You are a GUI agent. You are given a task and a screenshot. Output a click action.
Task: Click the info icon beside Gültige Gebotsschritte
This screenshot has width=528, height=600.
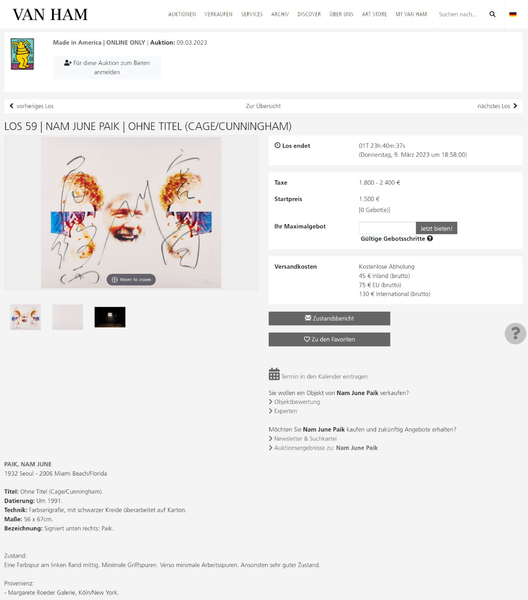[x=430, y=238]
